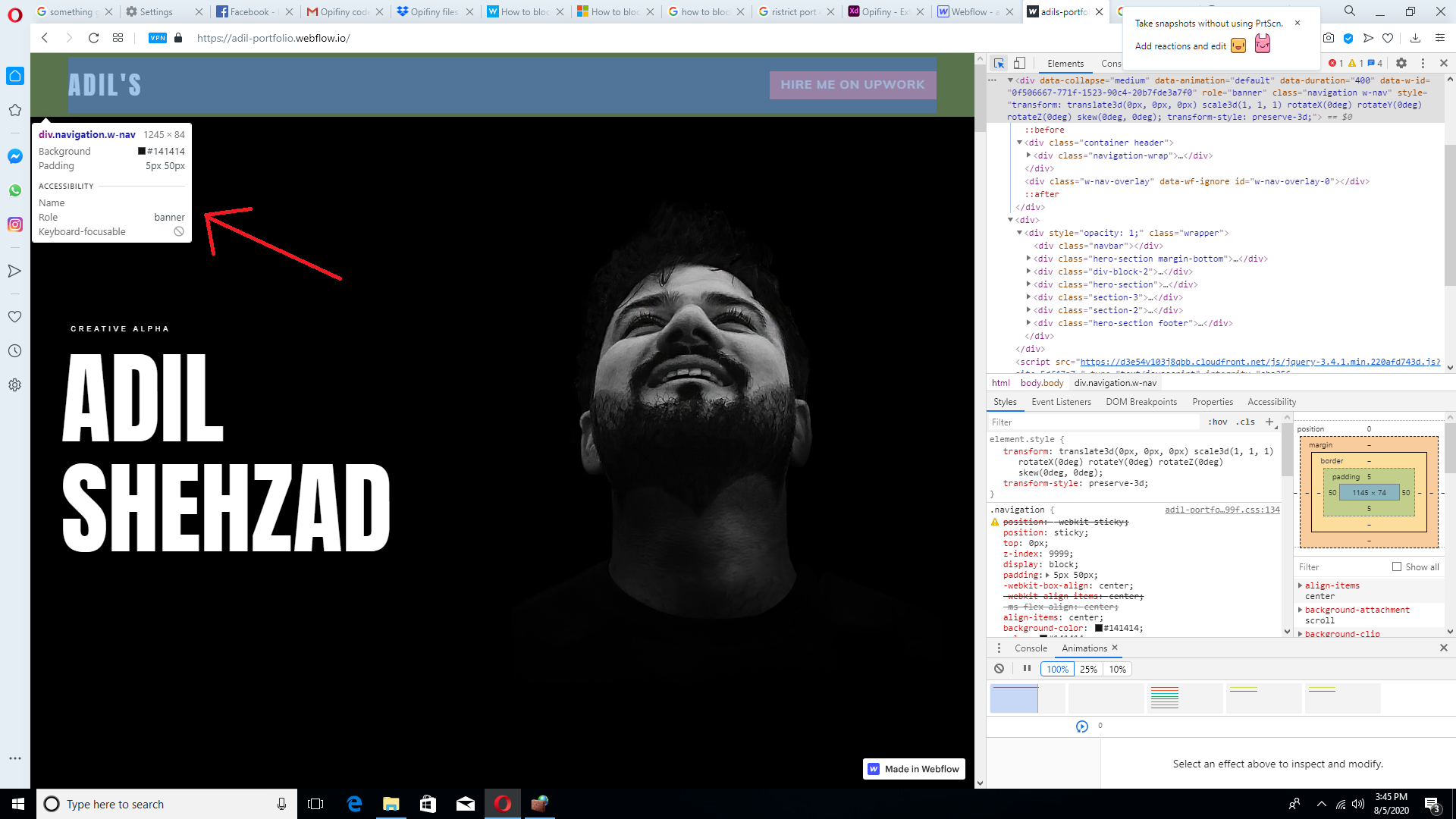Pause all animations
The image size is (1456, 819).
tap(1027, 669)
